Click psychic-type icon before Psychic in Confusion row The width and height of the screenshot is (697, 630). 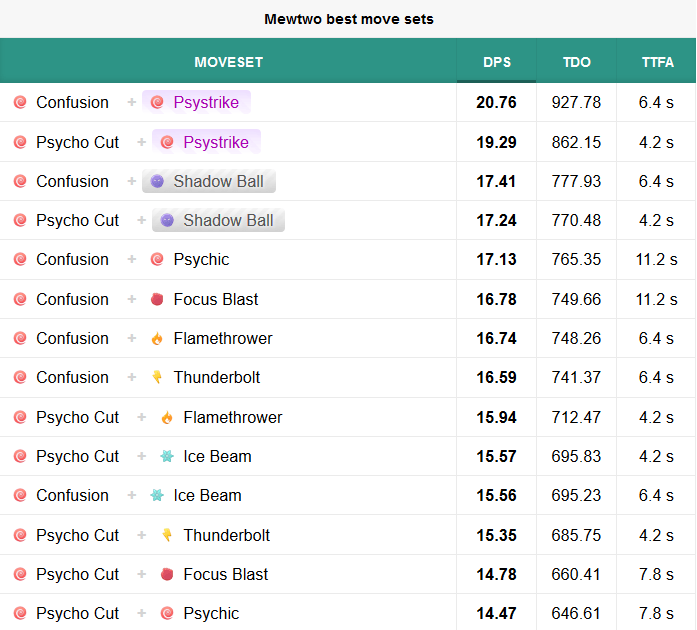point(157,260)
